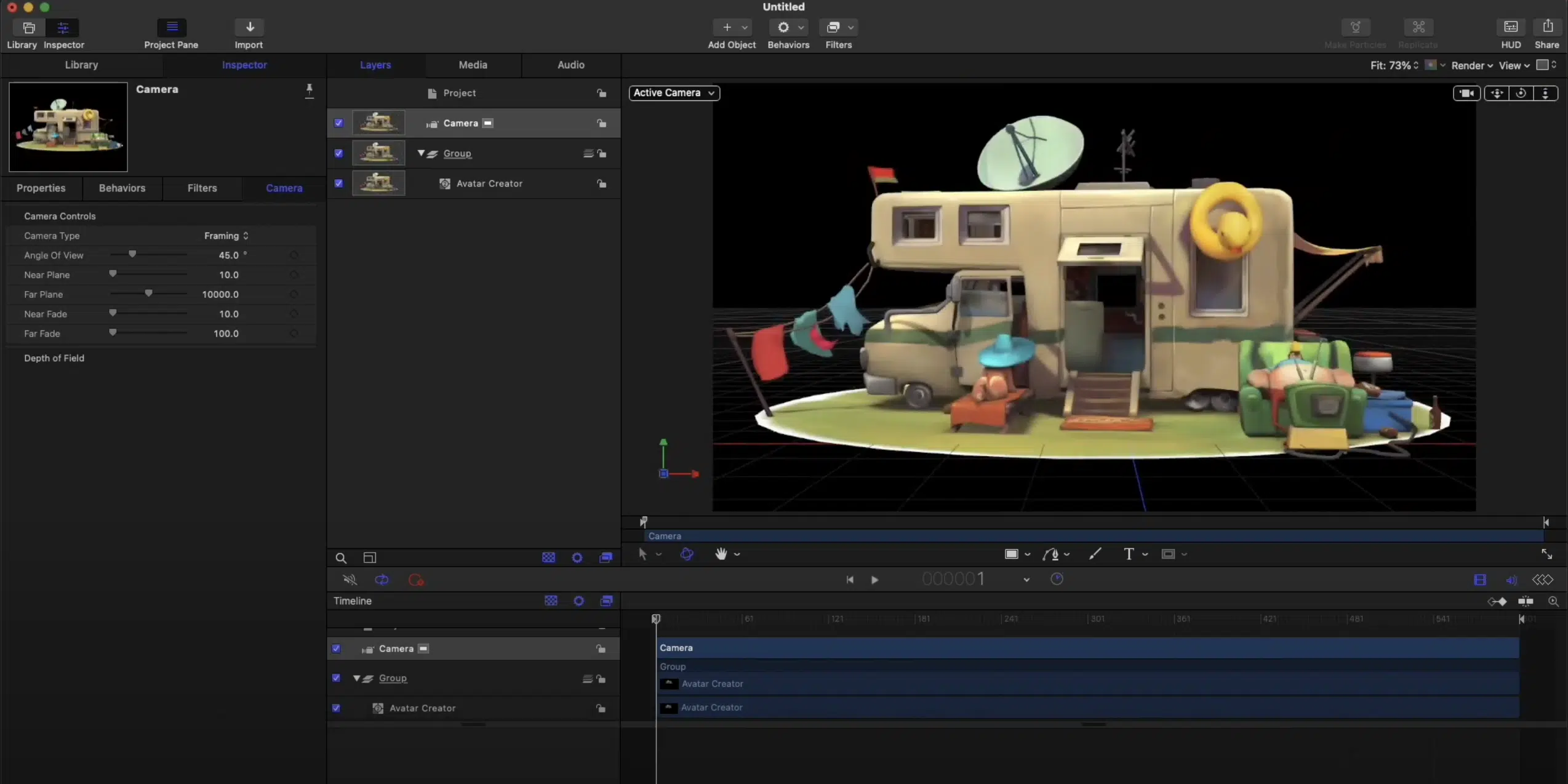Drag the Angle Of View slider for camera
The height and width of the screenshot is (784, 1568).
[132, 254]
